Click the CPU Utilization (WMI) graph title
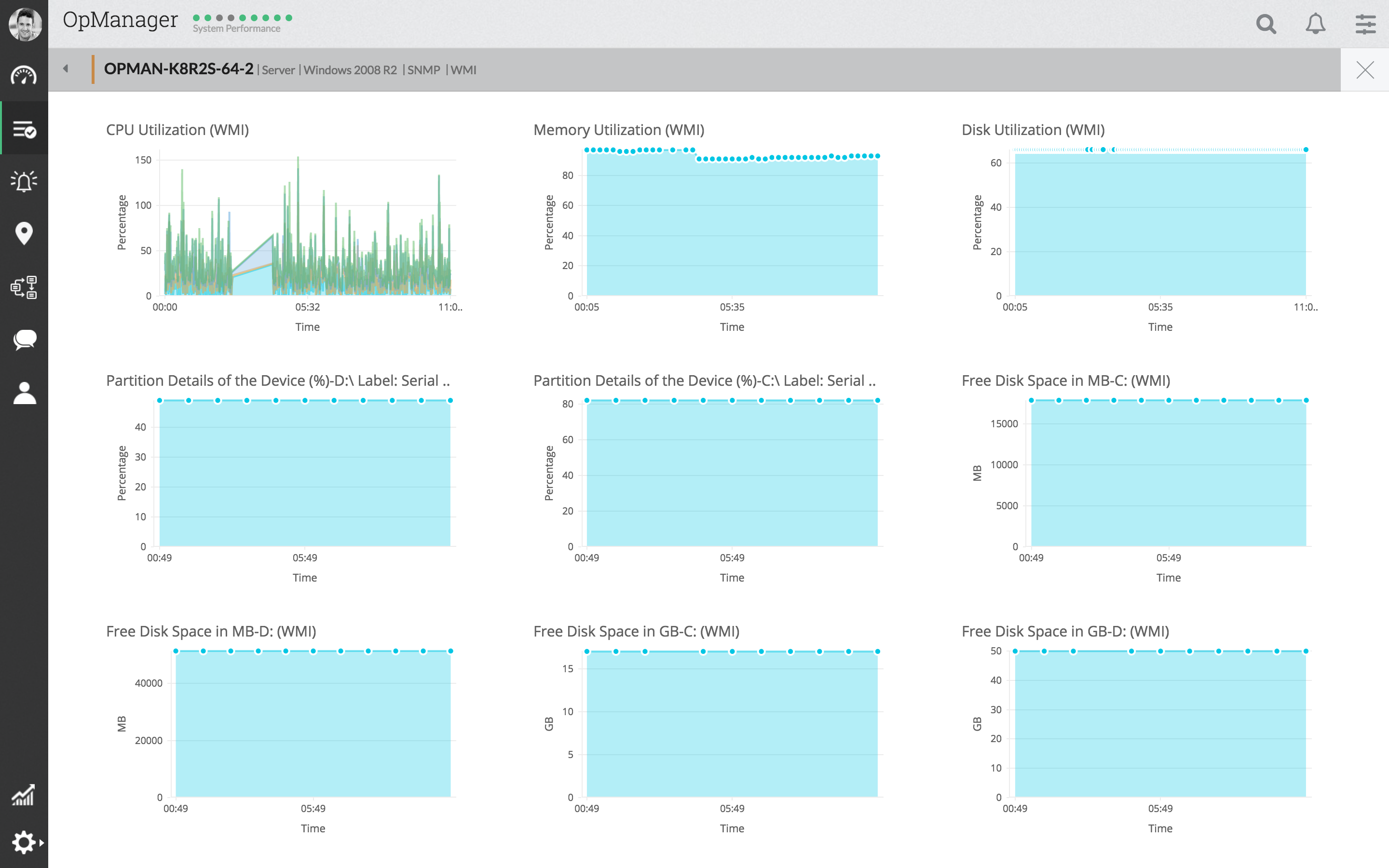1389x868 pixels. [x=177, y=130]
